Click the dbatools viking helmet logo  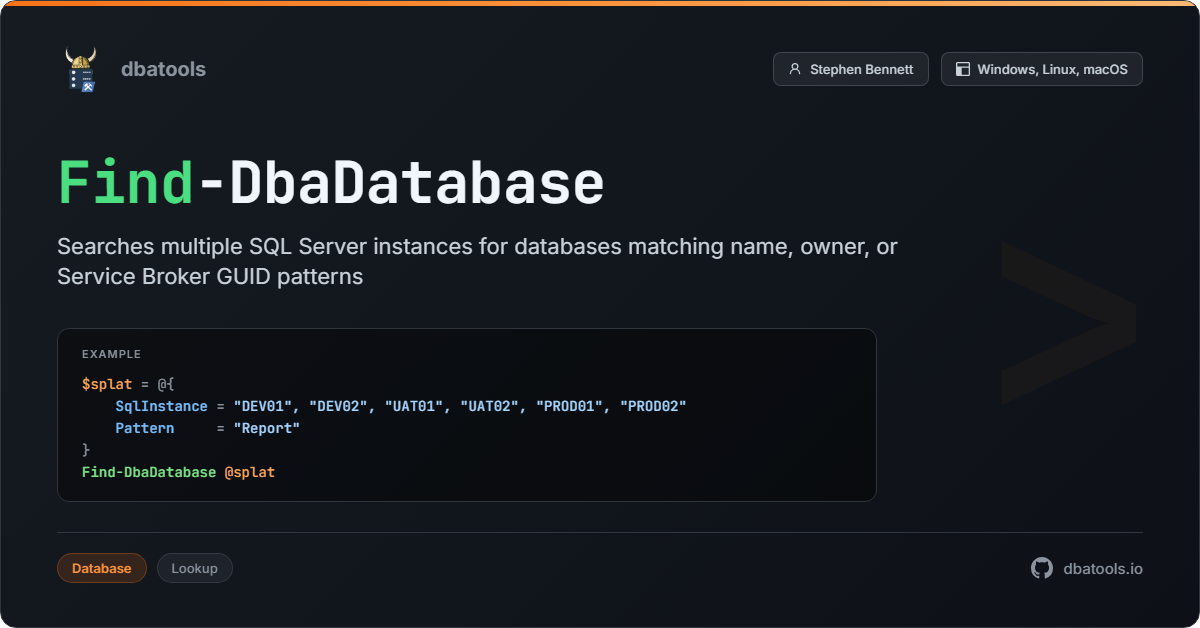point(81,69)
